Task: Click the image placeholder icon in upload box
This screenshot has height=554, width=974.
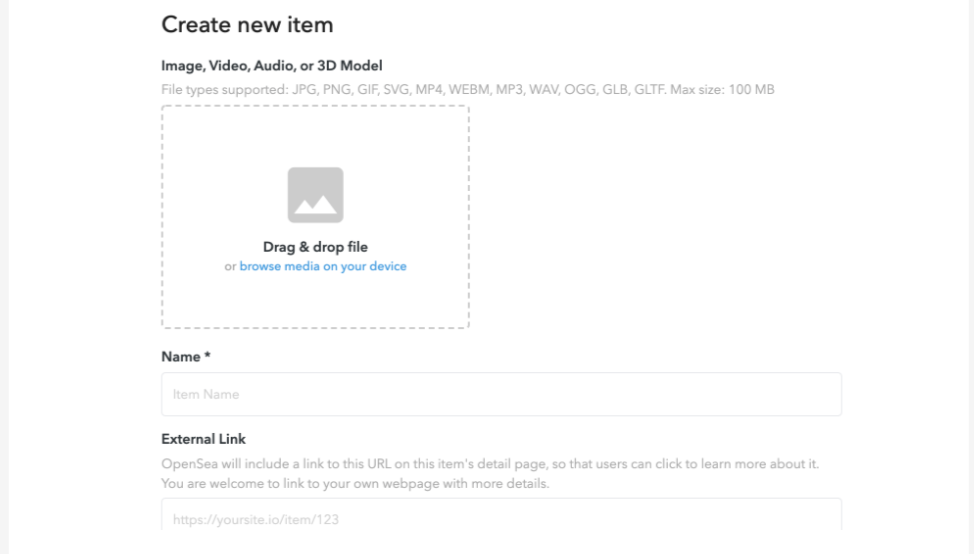Action: click(316, 195)
